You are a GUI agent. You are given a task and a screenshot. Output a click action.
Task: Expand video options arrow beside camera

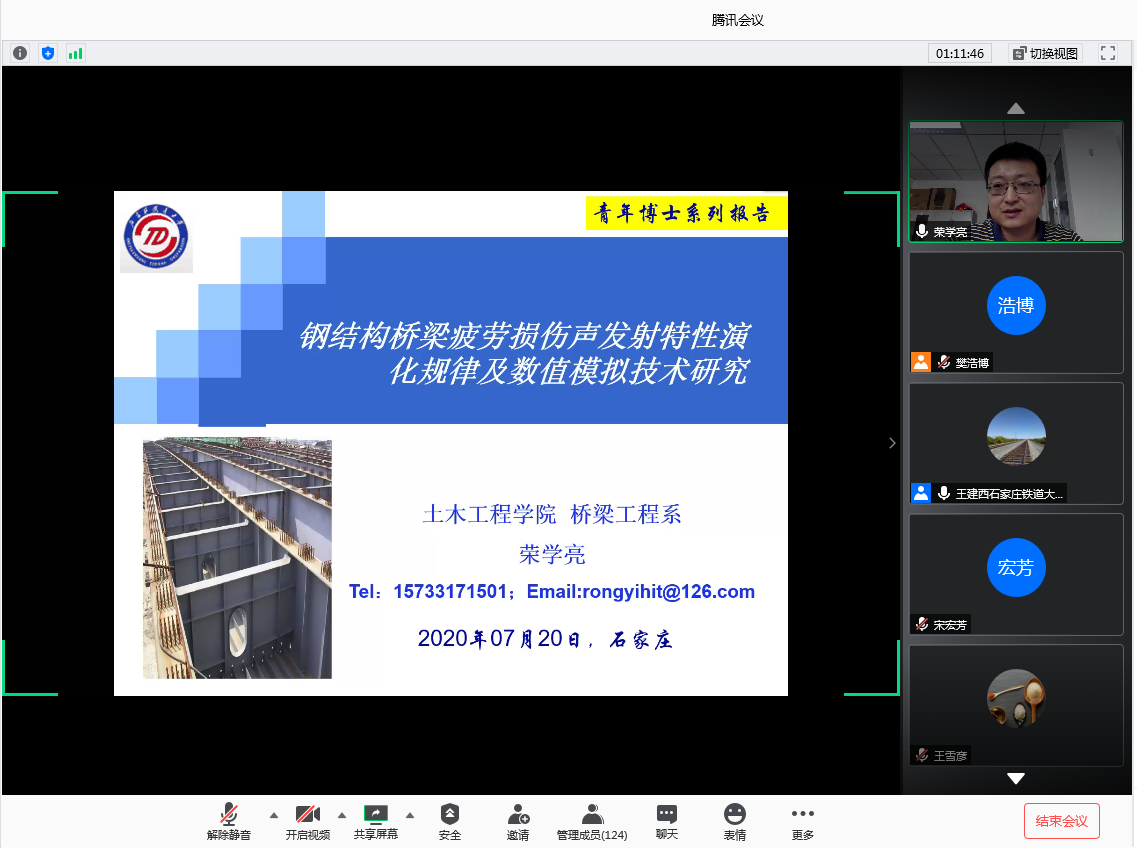pyautogui.click(x=342, y=814)
